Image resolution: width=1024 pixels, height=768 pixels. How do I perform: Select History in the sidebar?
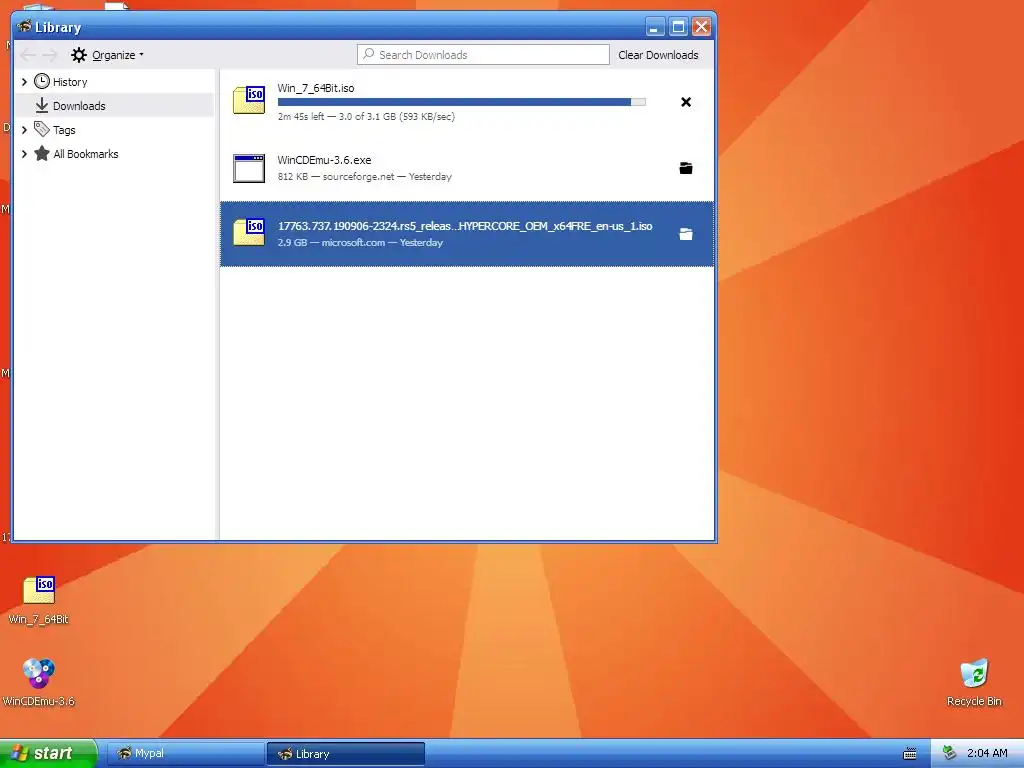70,82
